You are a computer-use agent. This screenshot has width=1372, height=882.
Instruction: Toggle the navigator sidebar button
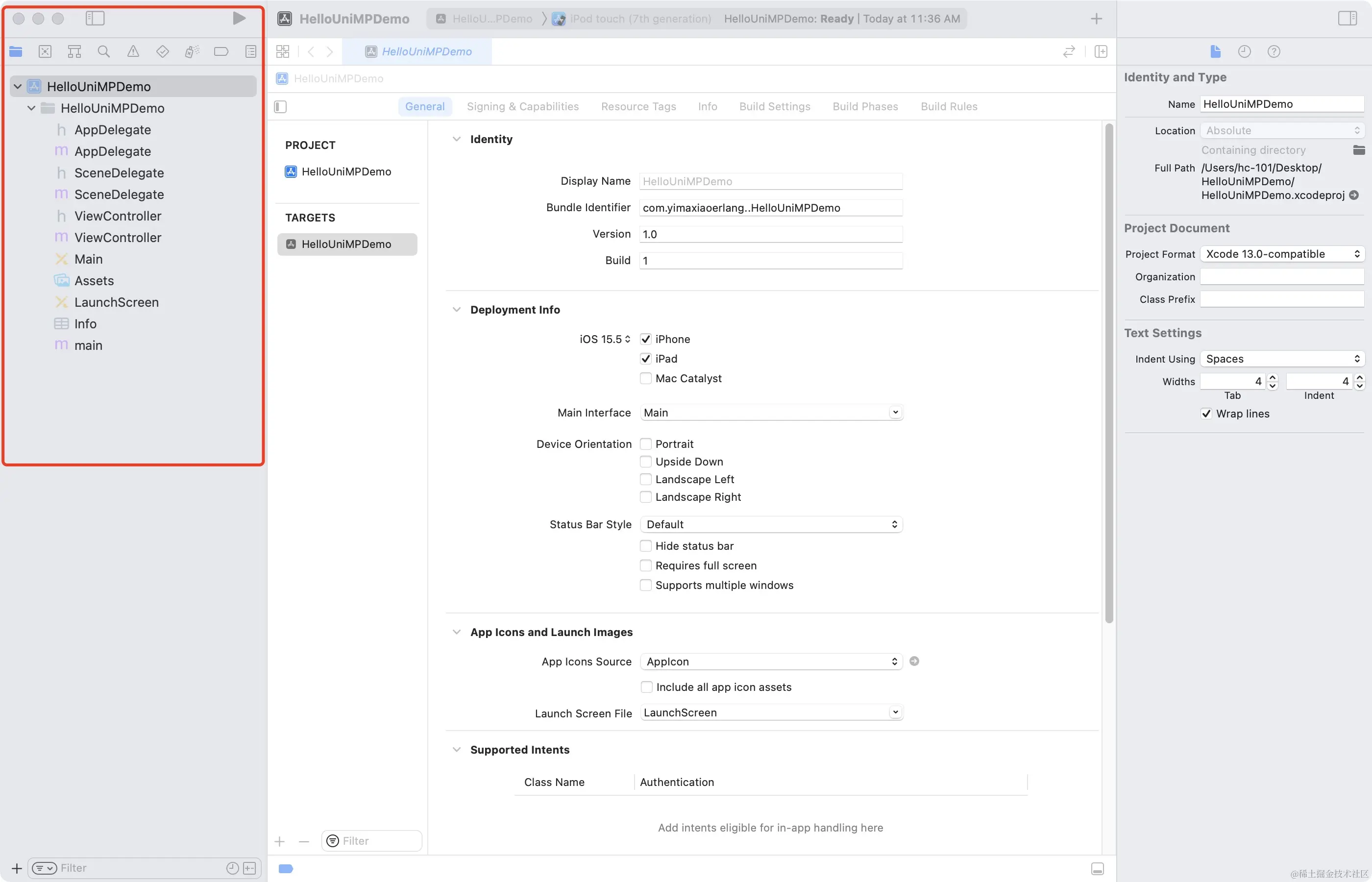(95, 18)
